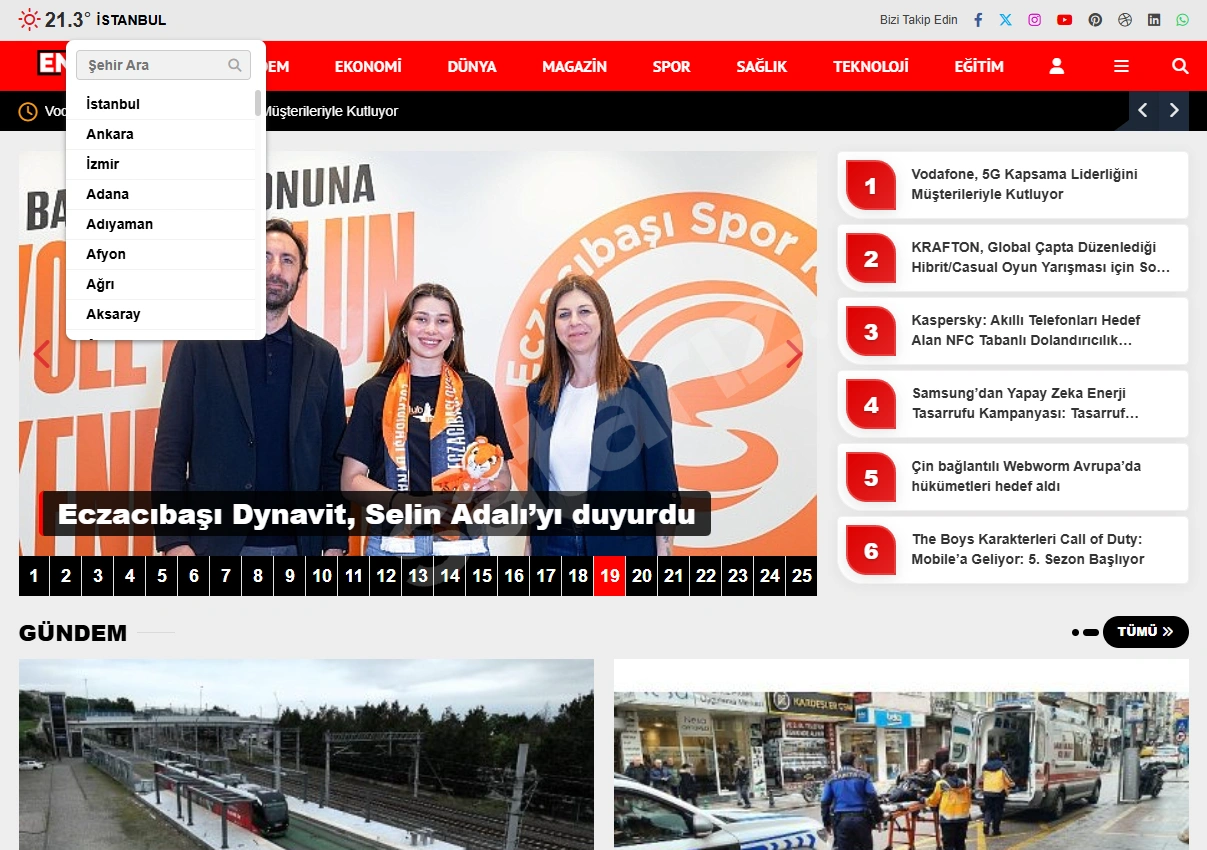Viewport: 1207px width, 850px height.
Task: Select Aksaray from city list
Action: pyautogui.click(x=161, y=314)
